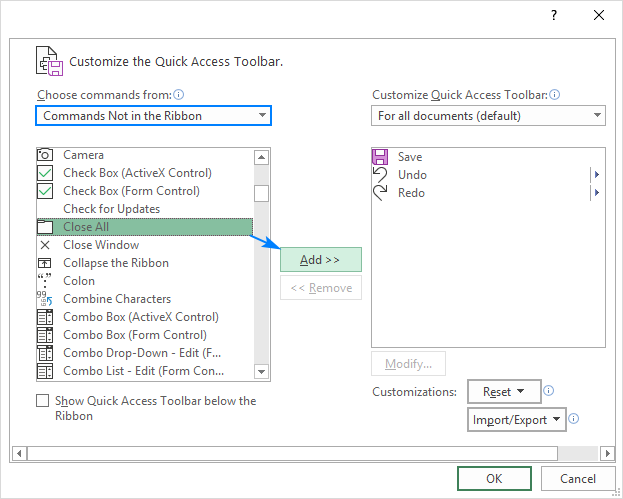Select the Save icon in toolbar list

pos(380,157)
